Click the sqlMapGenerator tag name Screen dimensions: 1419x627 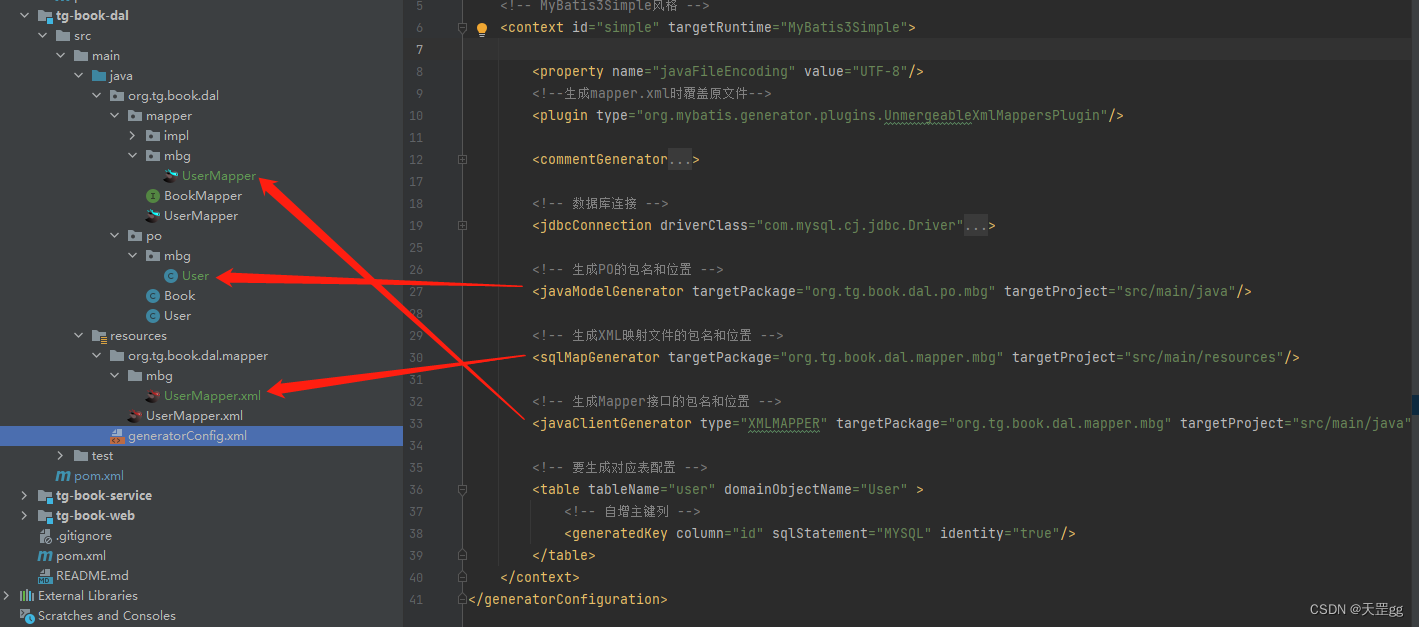coord(600,358)
